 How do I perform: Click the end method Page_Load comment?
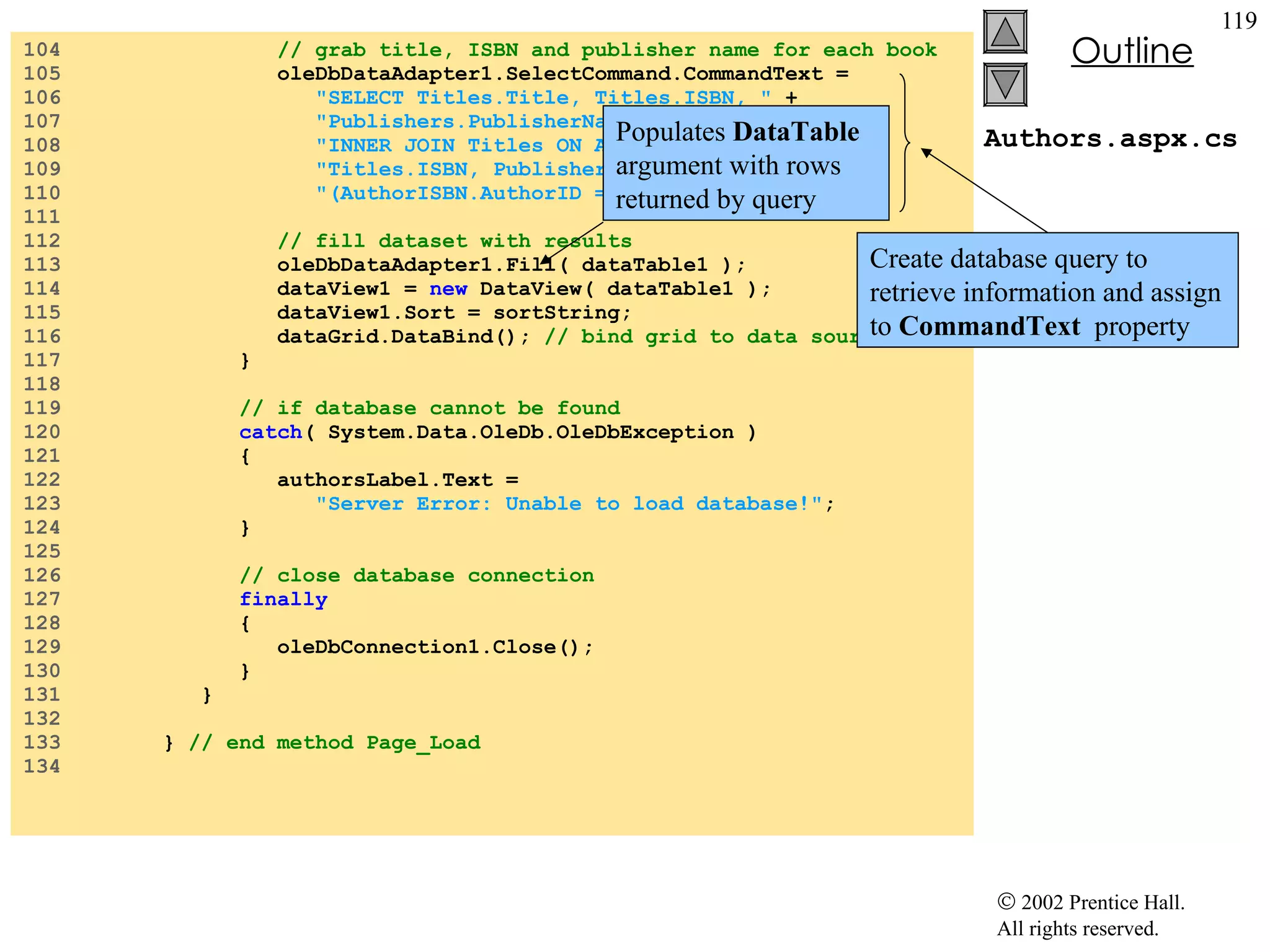point(335,743)
